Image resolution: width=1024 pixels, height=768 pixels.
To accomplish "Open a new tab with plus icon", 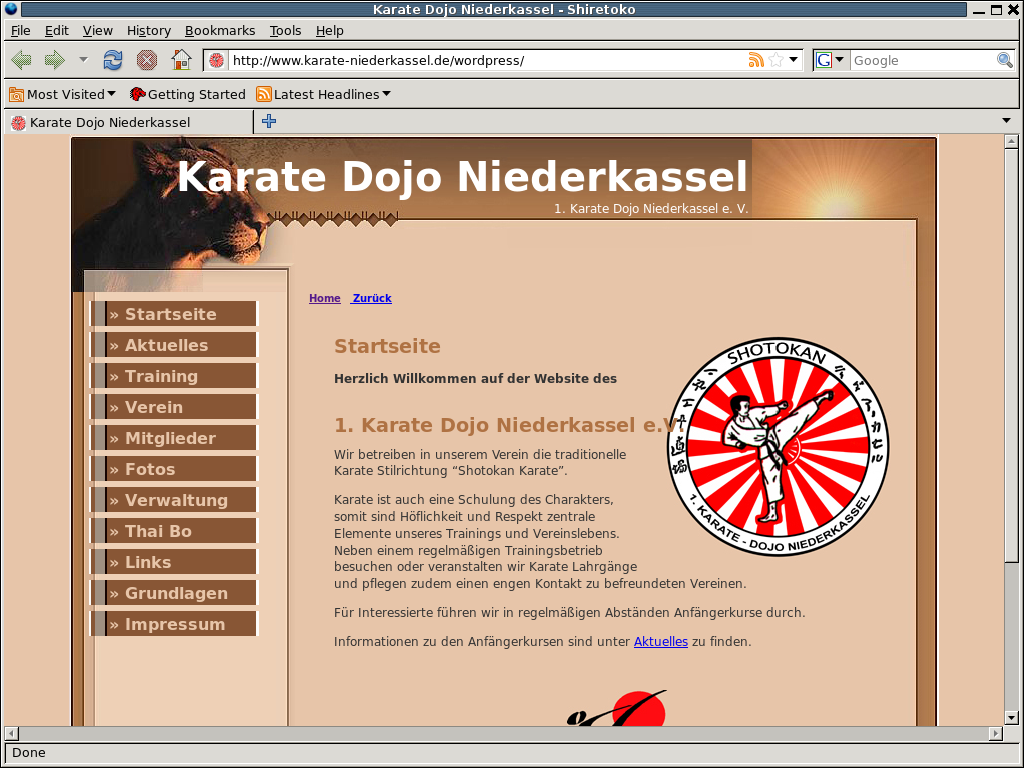I will pyautogui.click(x=268, y=122).
